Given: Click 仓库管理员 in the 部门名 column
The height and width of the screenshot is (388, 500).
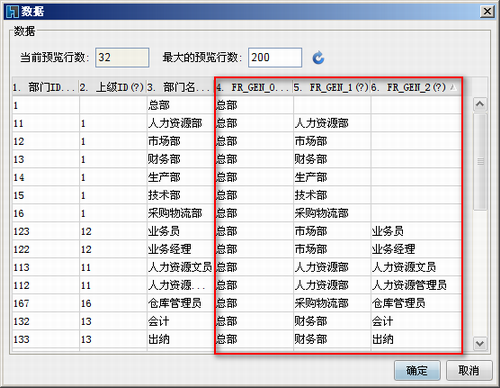Looking at the screenshot, I should [x=175, y=304].
